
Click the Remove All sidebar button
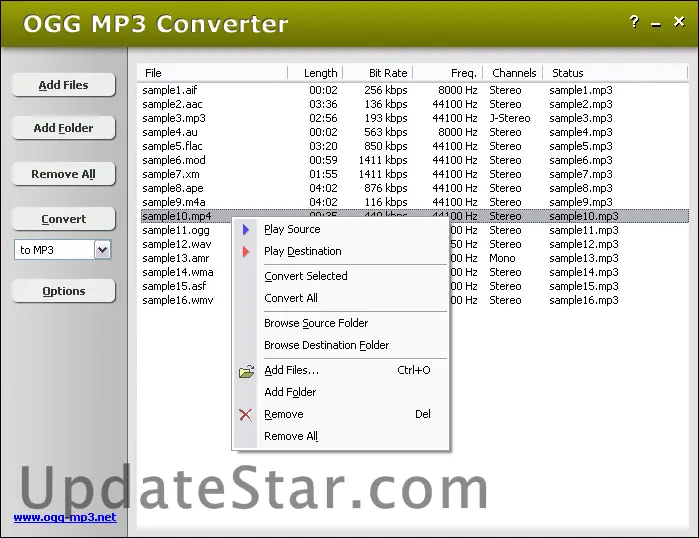click(63, 174)
